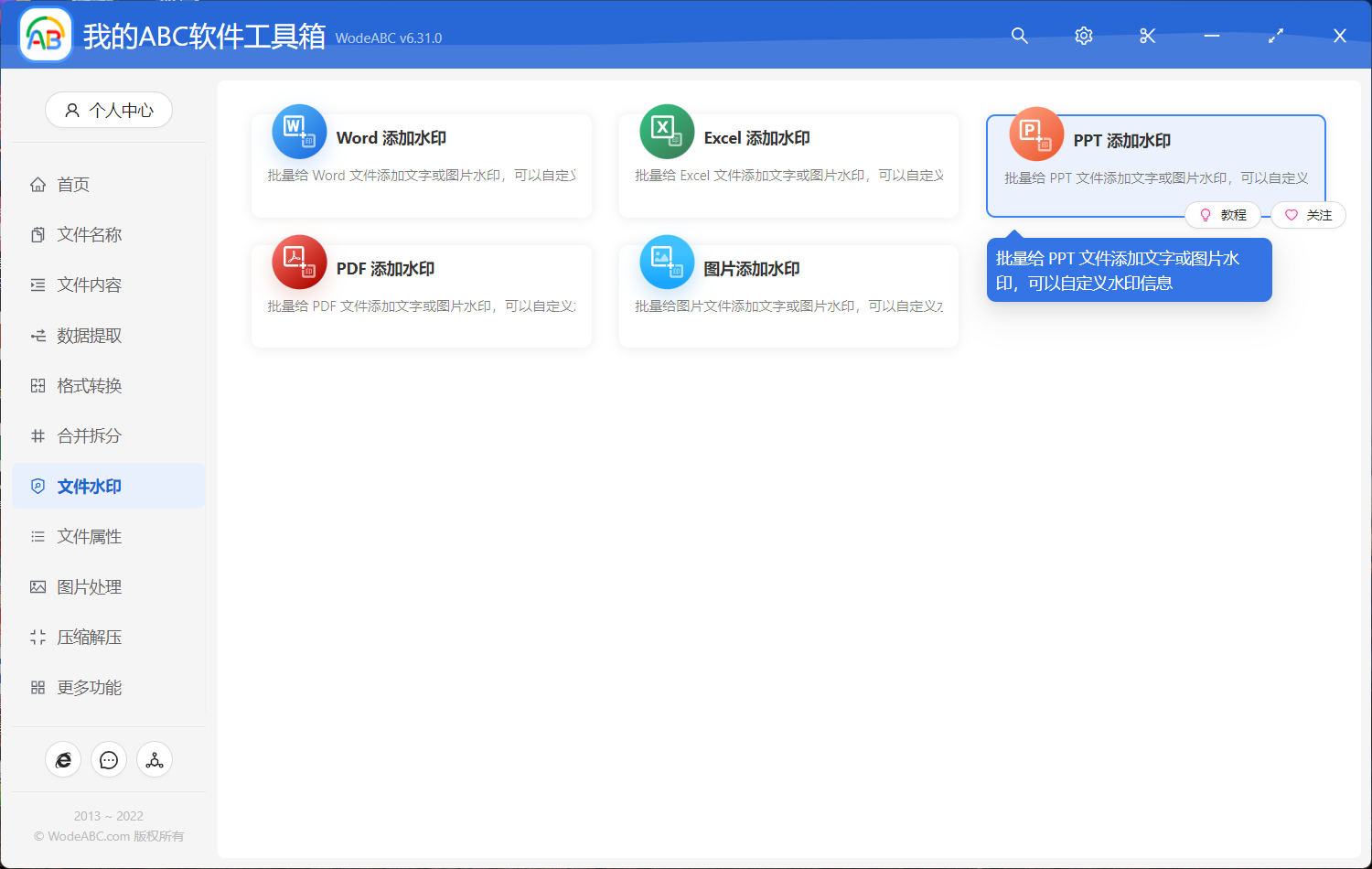This screenshot has width=1372, height=869.
Task: Select the 图片添加水印 tool
Action: (788, 295)
